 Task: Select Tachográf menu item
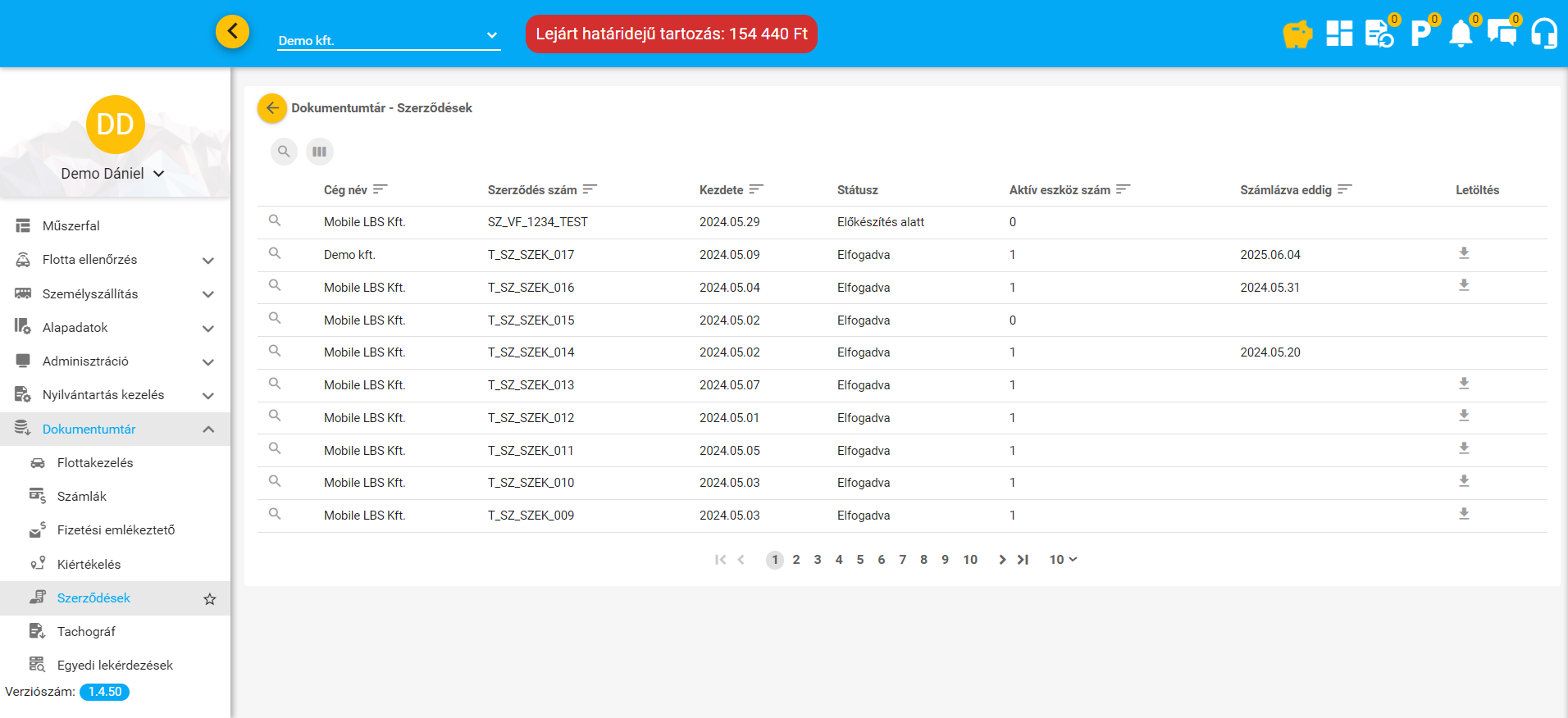click(x=86, y=632)
